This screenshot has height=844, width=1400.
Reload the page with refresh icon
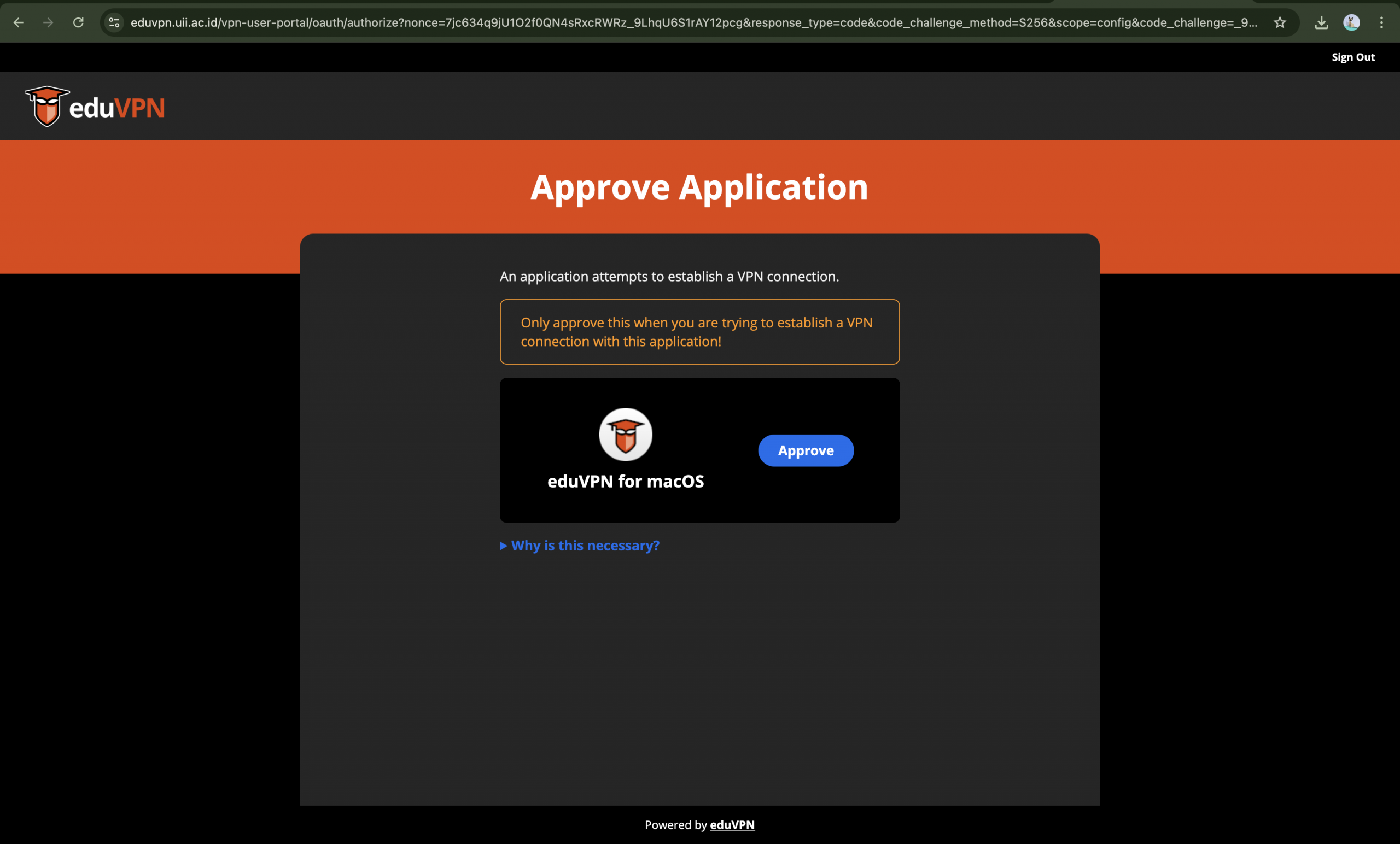(78, 23)
